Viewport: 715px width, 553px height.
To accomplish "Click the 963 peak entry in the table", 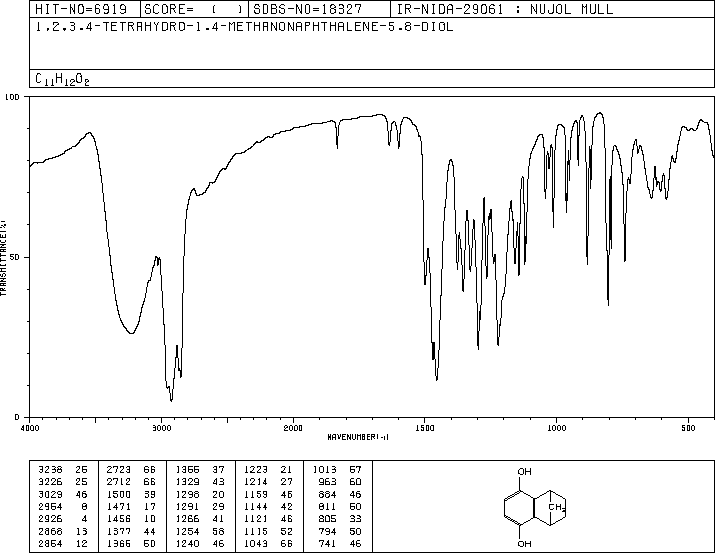I will coord(340,481).
